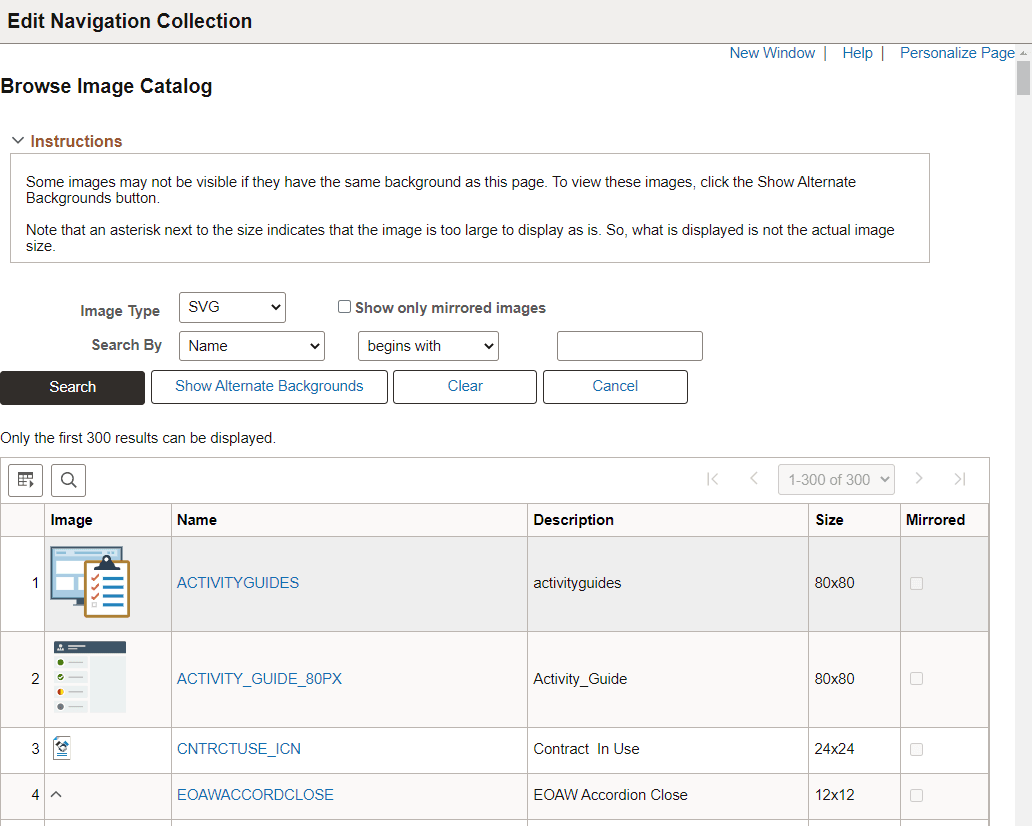Screen dimensions: 1032x826
Task: Open the grid action menu icon
Action: (x=25, y=479)
